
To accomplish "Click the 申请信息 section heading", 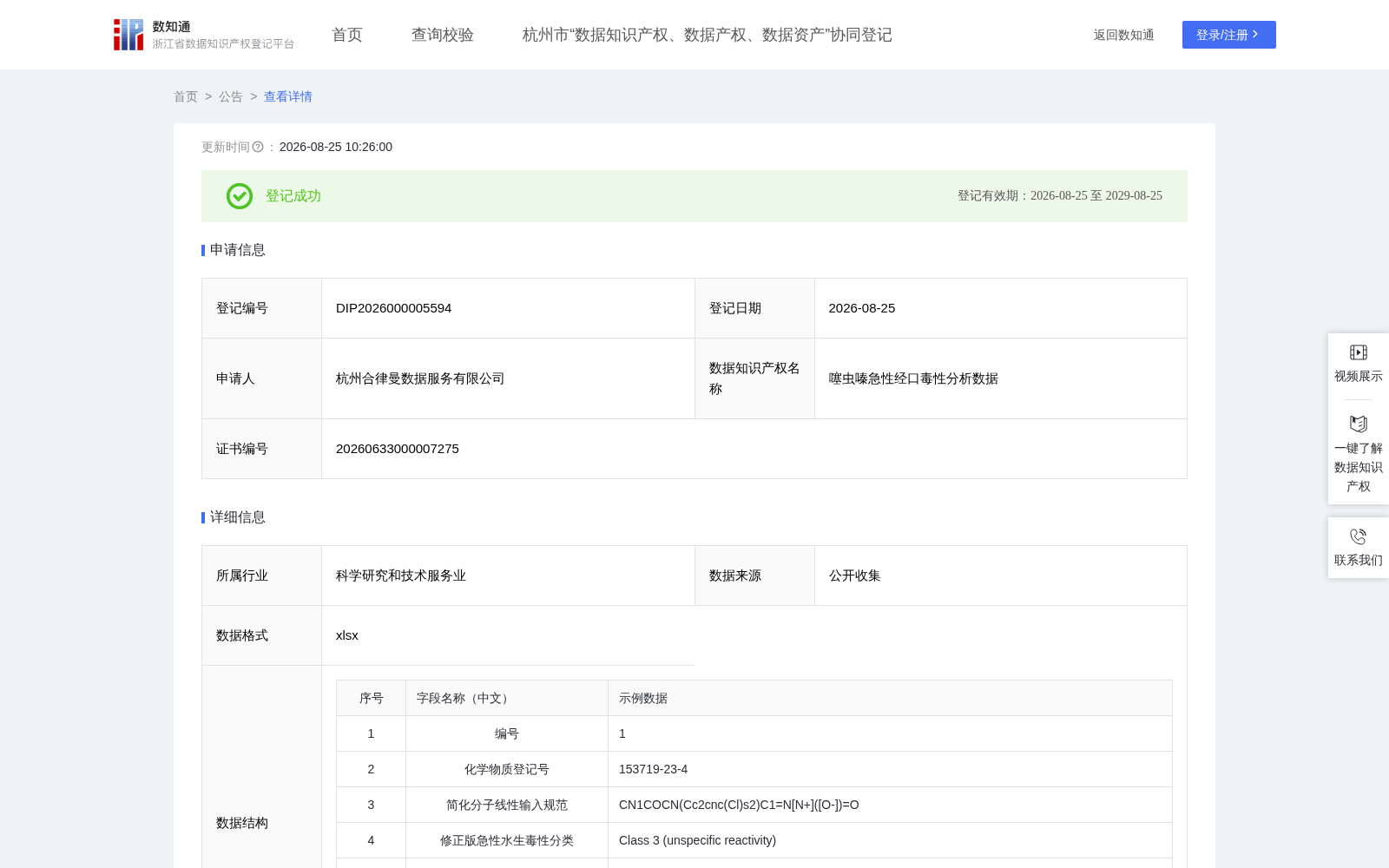I will point(238,250).
